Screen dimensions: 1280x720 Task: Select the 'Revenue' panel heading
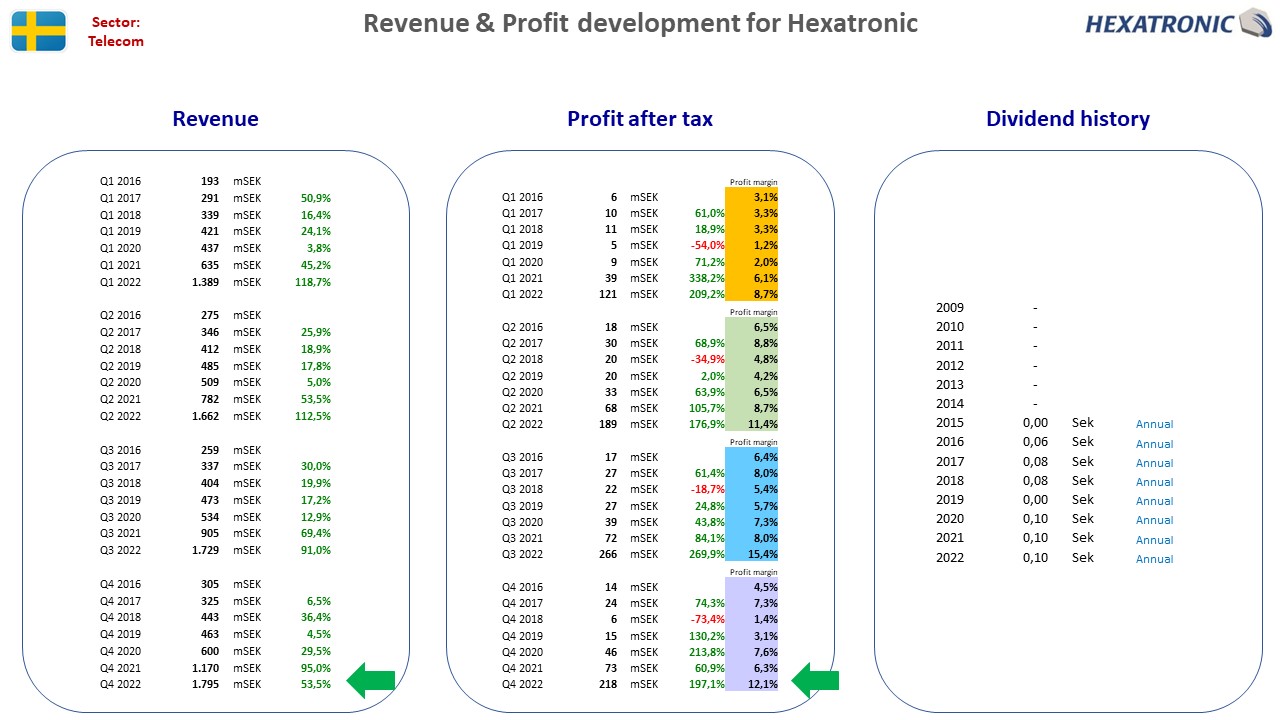215,119
